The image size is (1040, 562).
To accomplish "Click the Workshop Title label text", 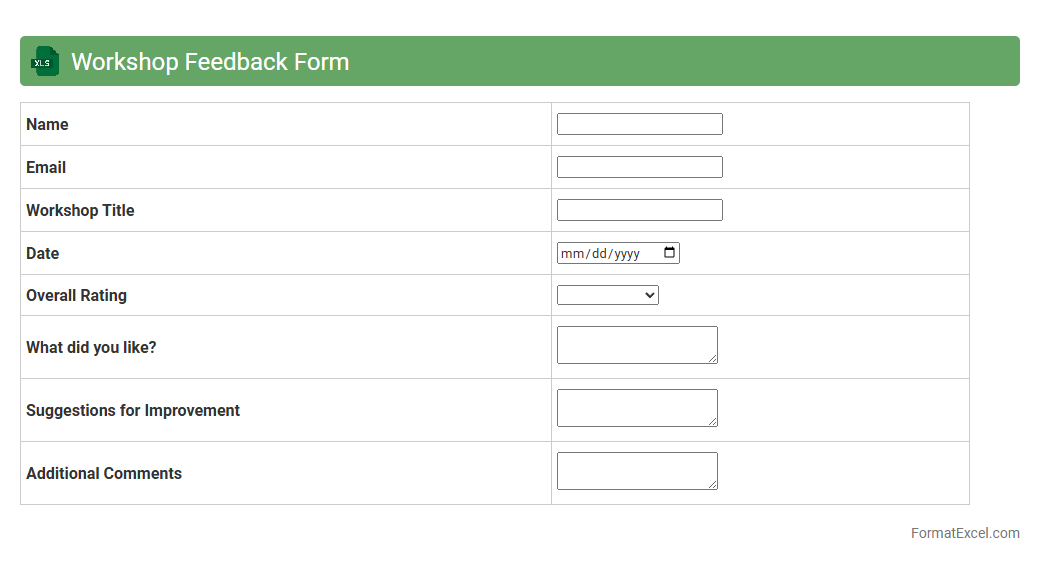I will [80, 211].
